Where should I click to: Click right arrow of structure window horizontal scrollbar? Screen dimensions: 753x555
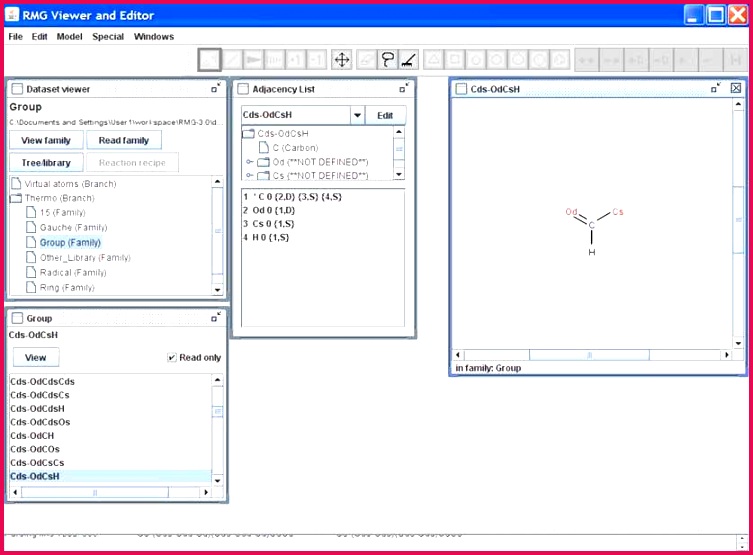(x=726, y=355)
